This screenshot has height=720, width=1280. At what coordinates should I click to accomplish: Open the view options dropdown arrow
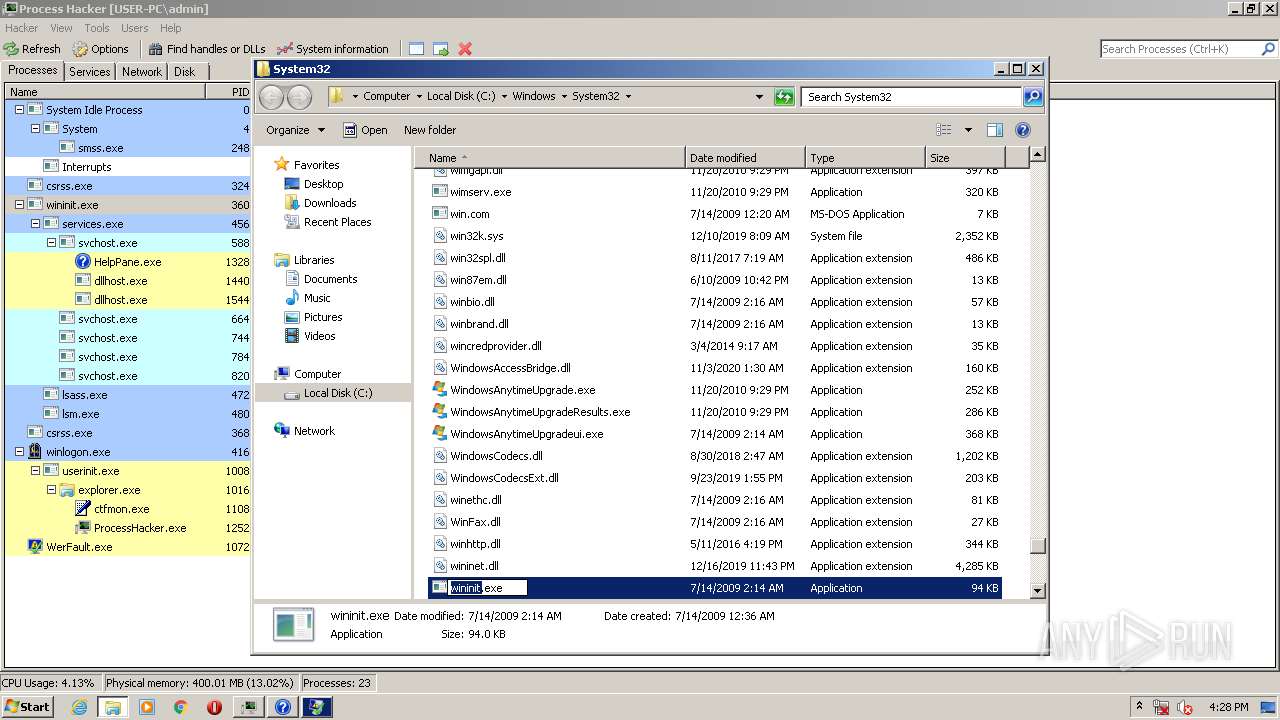coord(968,130)
